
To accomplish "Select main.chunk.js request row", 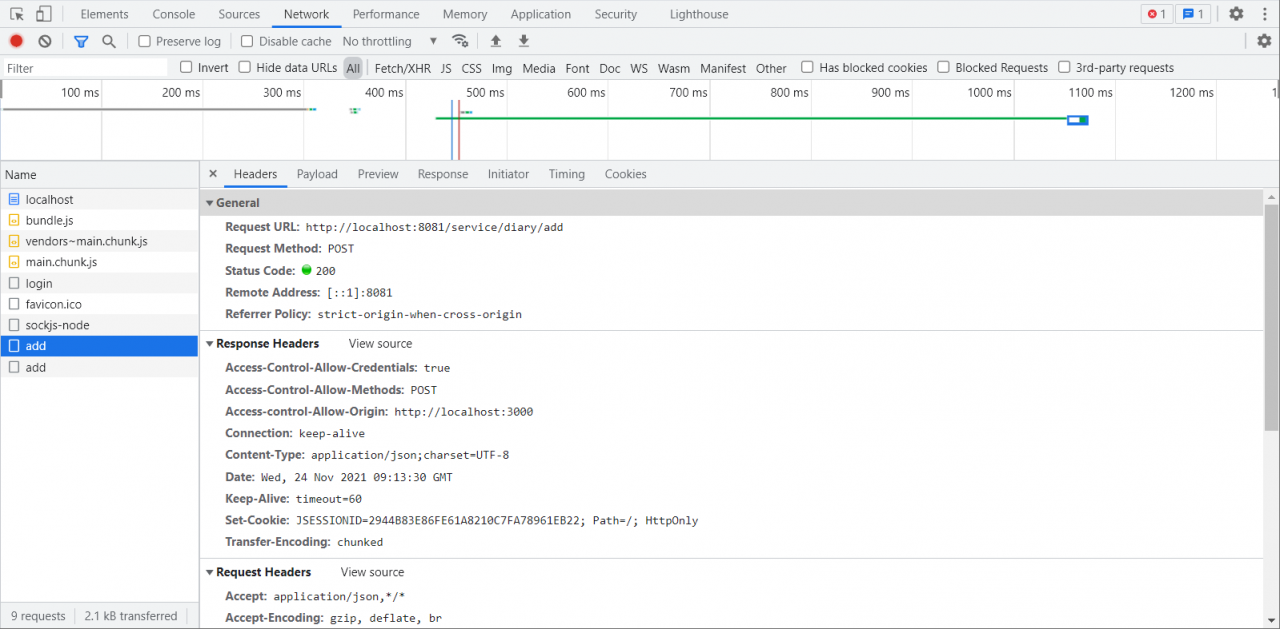I will pos(100,262).
